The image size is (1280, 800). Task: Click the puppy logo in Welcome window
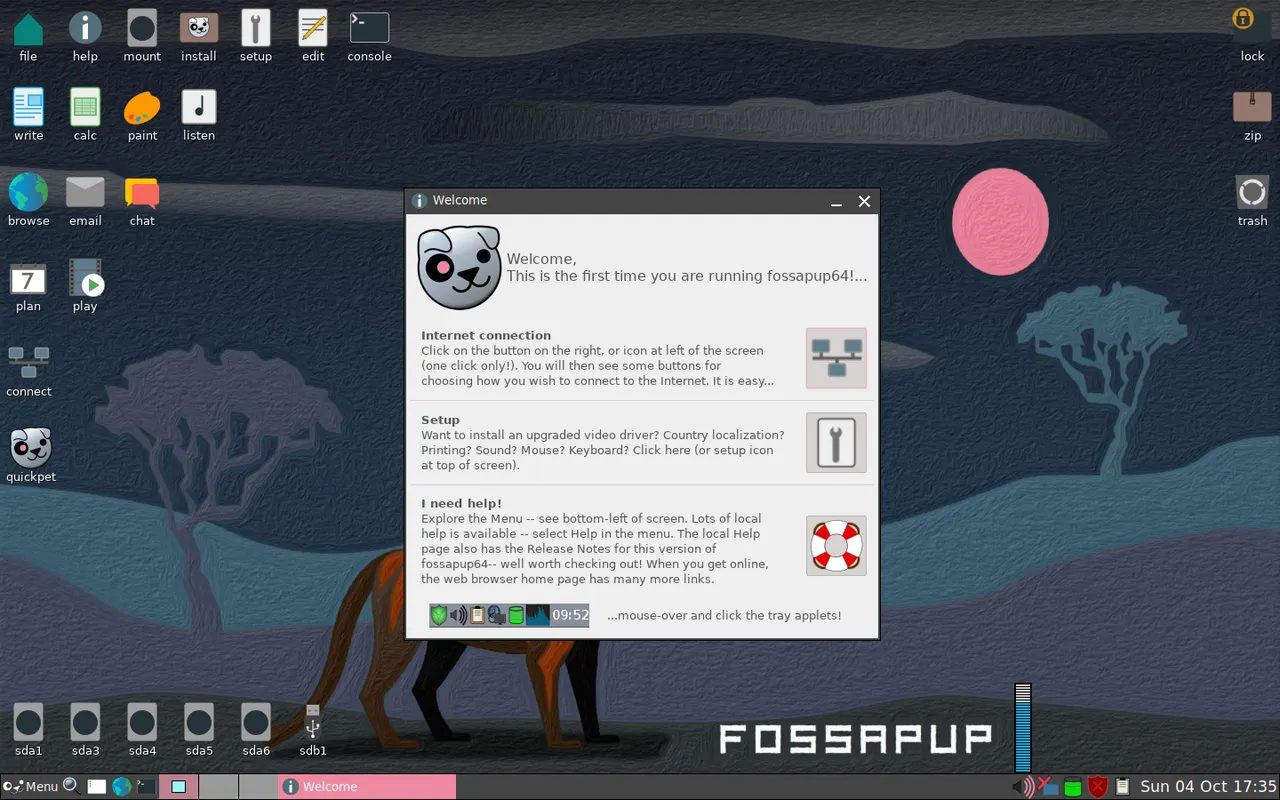tap(458, 267)
